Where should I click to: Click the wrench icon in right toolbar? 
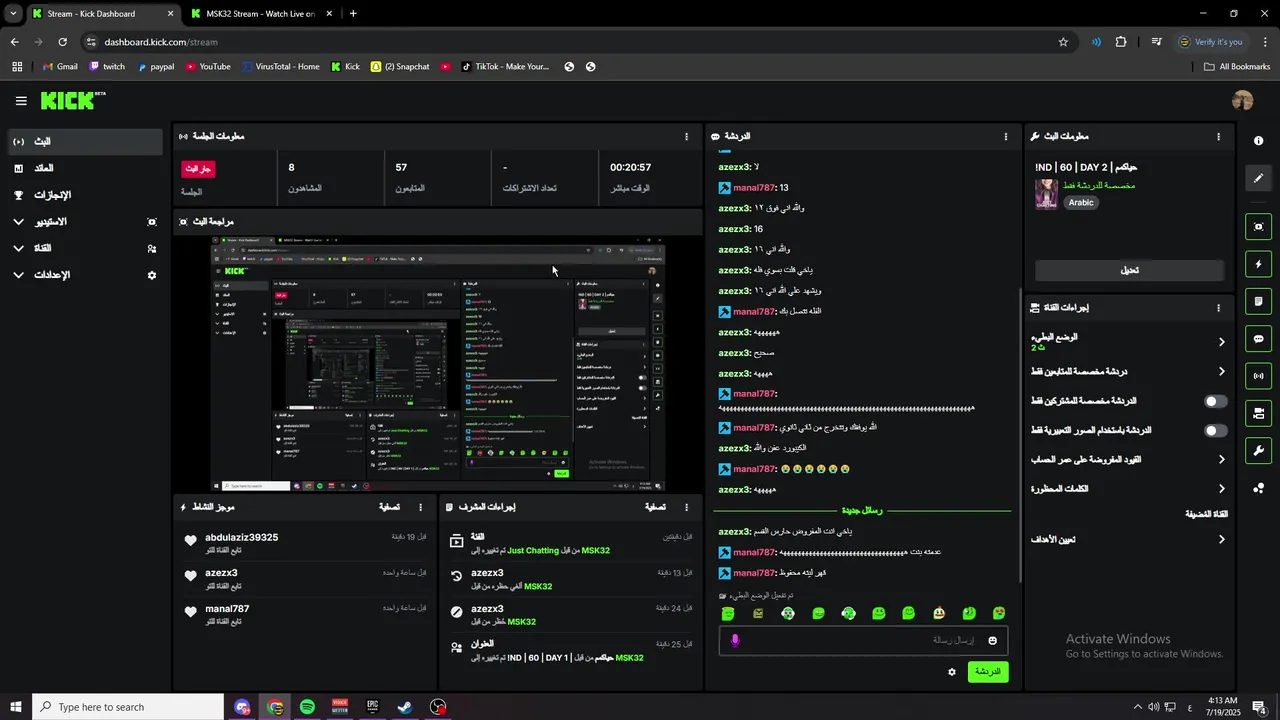[x=1258, y=451]
